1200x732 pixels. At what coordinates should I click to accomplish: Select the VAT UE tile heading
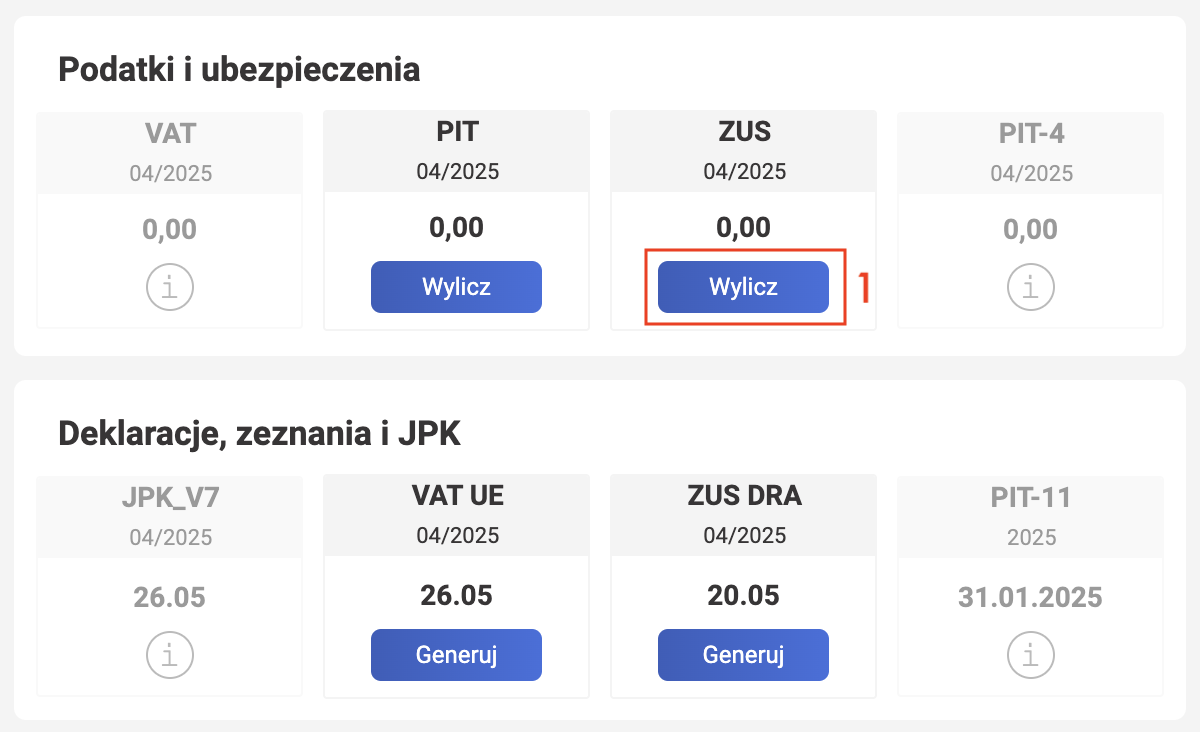click(x=456, y=496)
